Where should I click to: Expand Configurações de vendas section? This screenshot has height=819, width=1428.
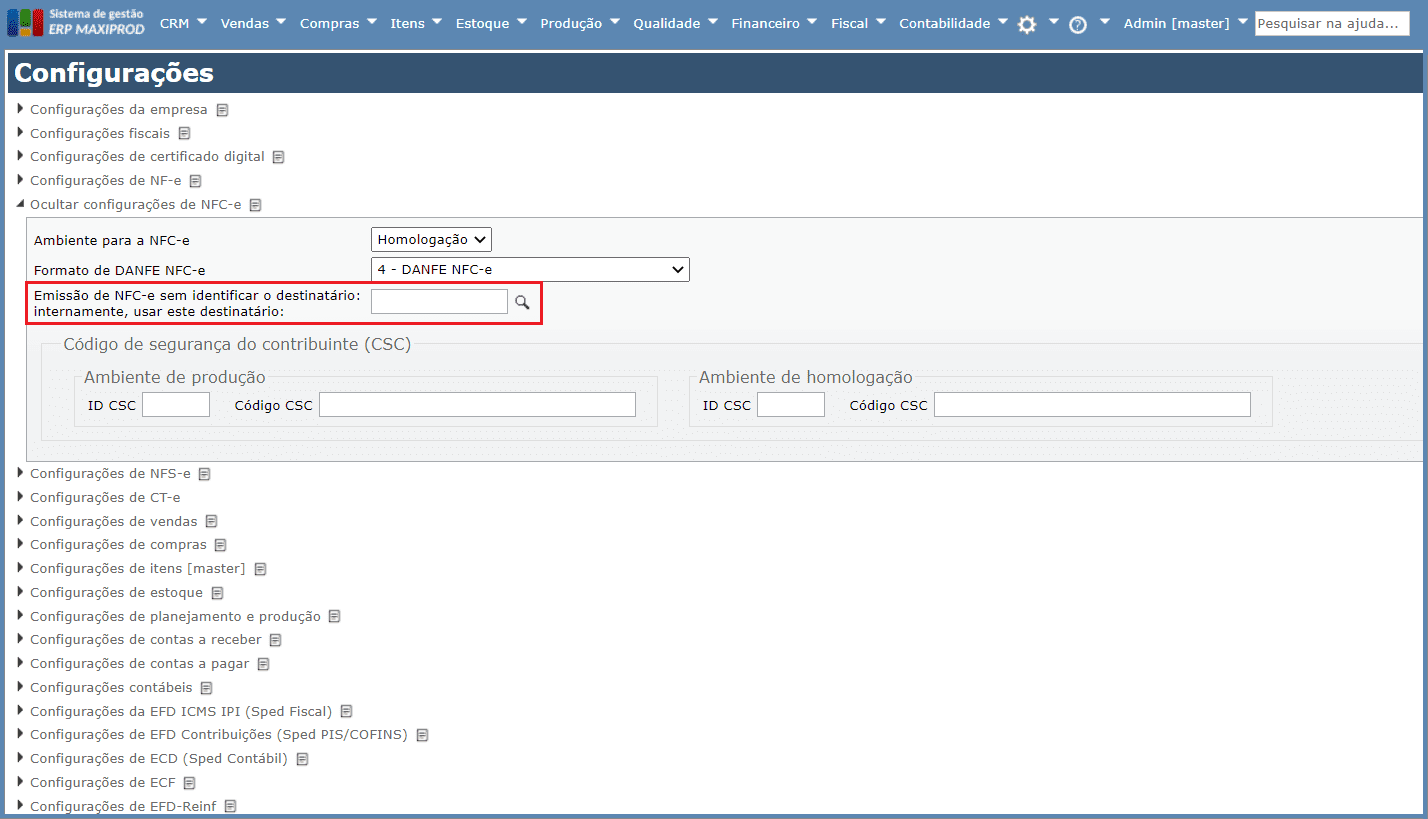click(x=21, y=521)
